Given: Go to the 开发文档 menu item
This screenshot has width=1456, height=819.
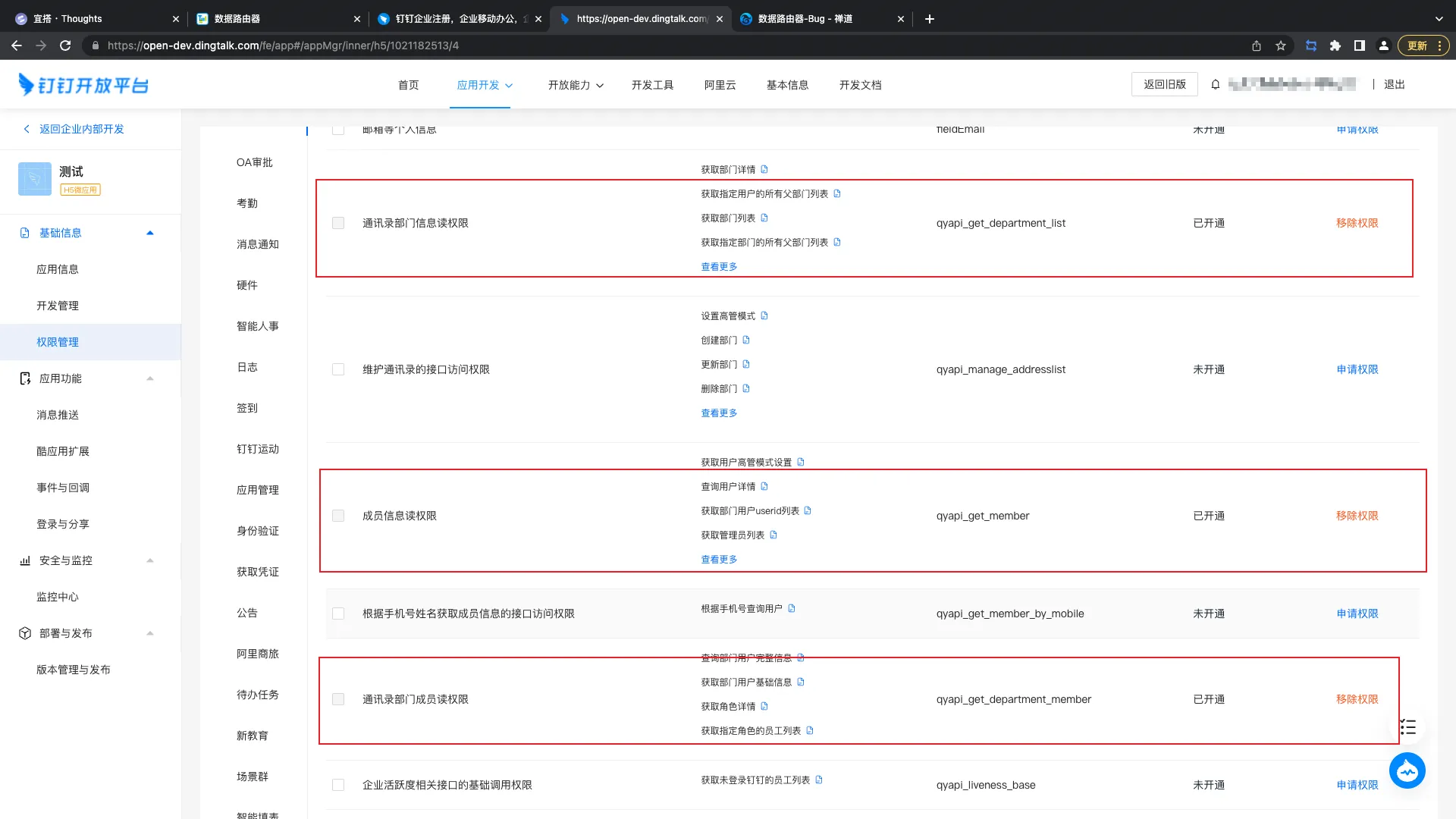Looking at the screenshot, I should pyautogui.click(x=860, y=85).
